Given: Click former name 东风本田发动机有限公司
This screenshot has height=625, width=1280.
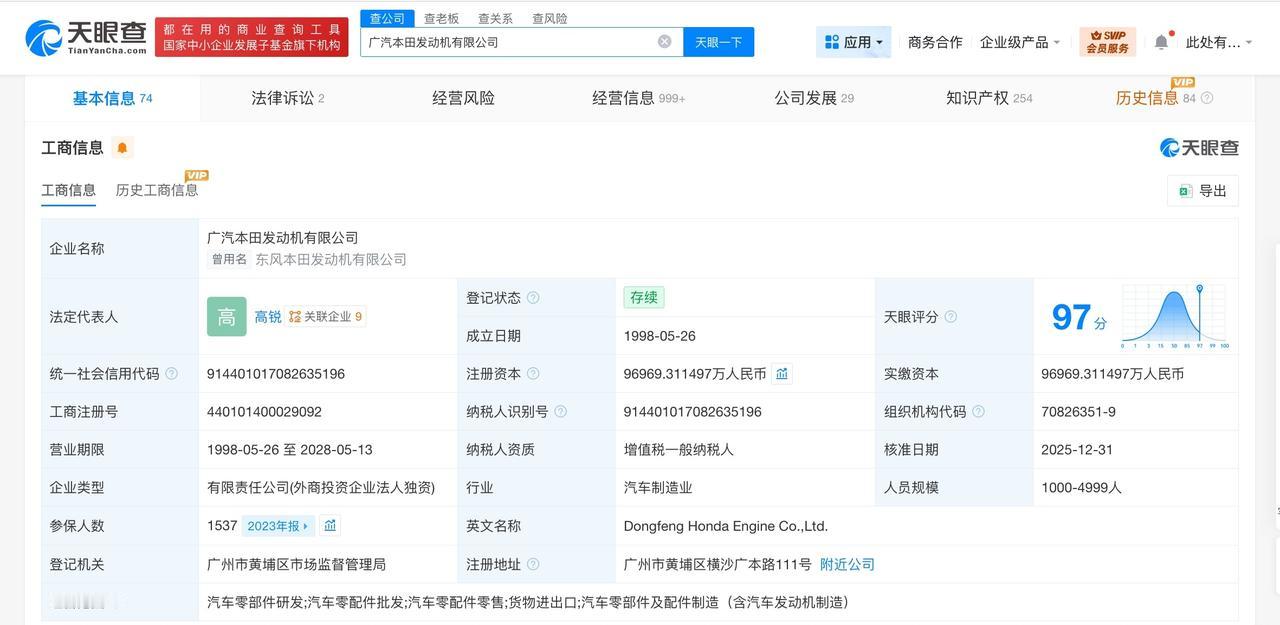Looking at the screenshot, I should coord(331,260).
